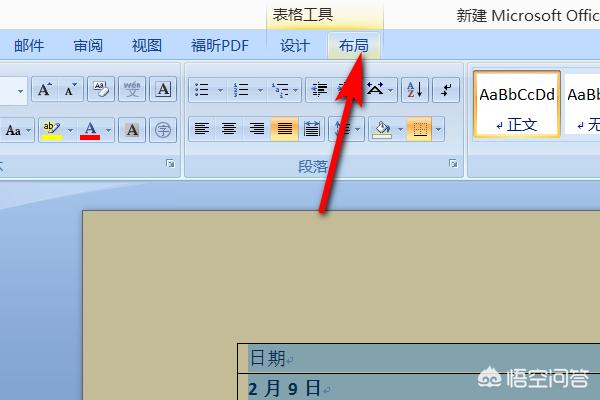Apply numbered list formatting
Viewport: 600px width, 400px height.
coord(241,90)
